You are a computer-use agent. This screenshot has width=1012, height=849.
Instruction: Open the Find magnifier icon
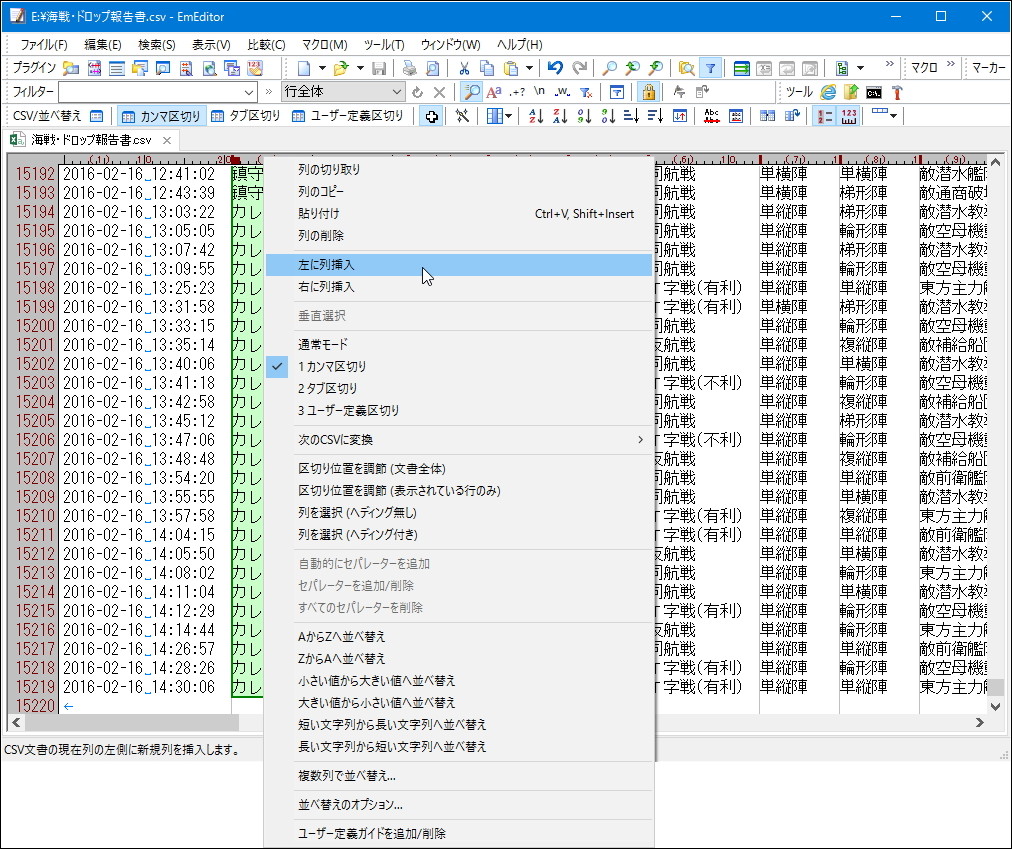(x=609, y=68)
